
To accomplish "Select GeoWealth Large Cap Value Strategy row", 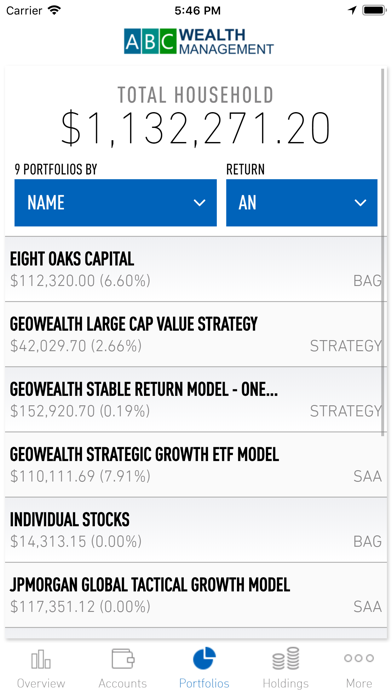I will click(196, 334).
